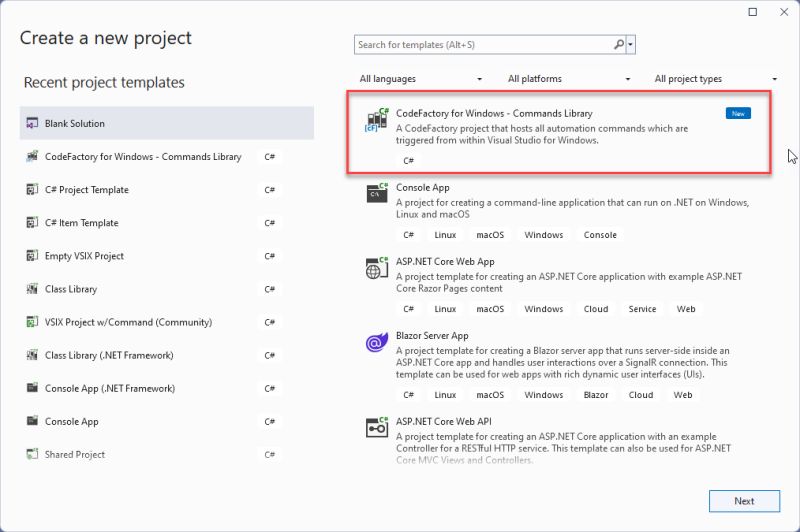The height and width of the screenshot is (532, 800).
Task: Click the Blank Solution icon in recent templates
Action: [x=32, y=123]
